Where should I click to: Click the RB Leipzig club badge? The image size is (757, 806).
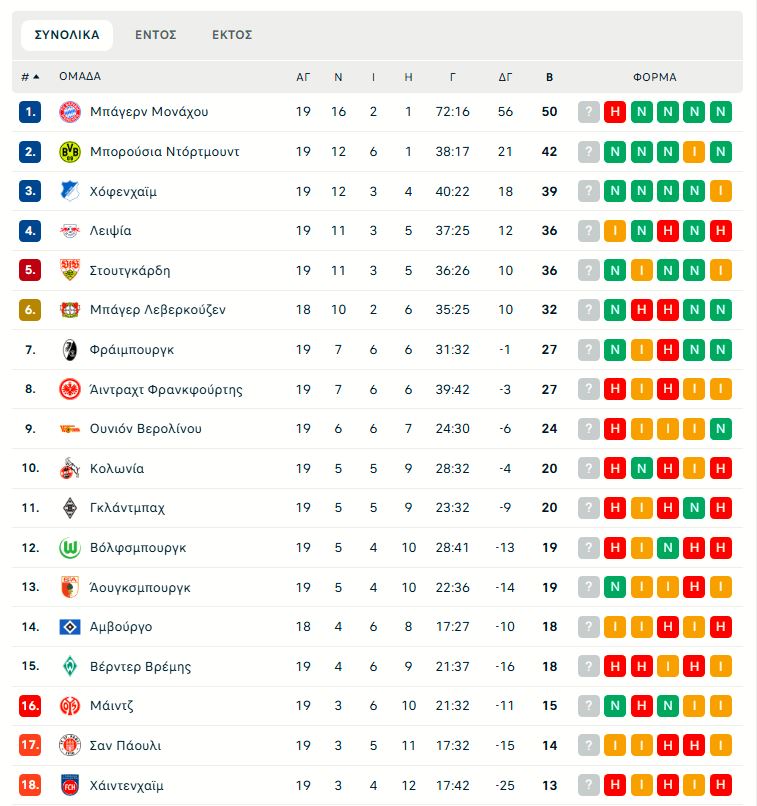pos(67,230)
